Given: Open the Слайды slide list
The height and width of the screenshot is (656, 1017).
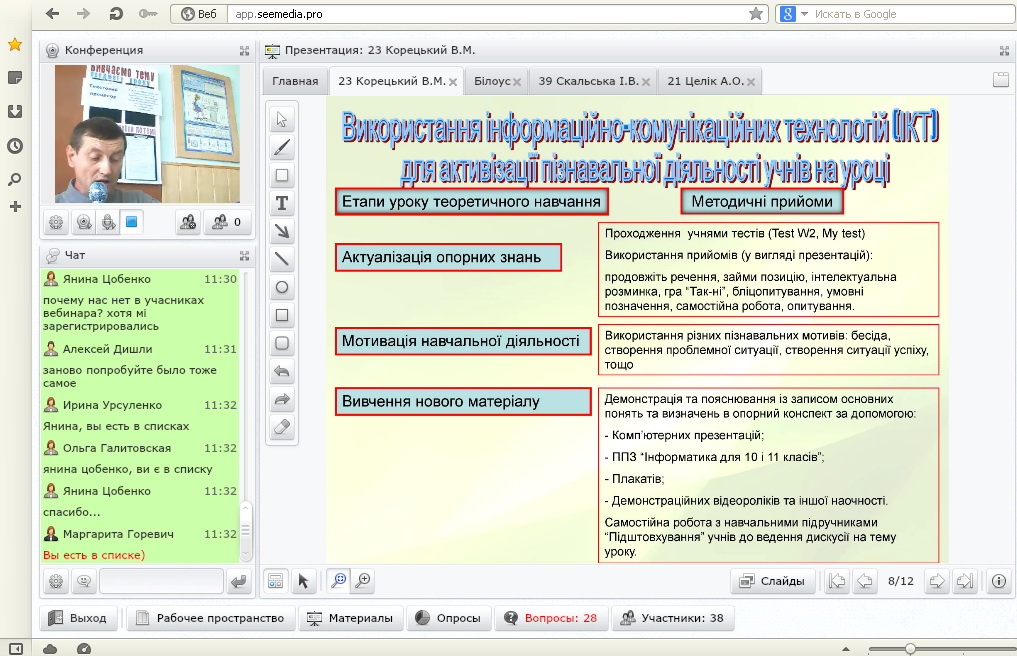Looking at the screenshot, I should click(773, 581).
